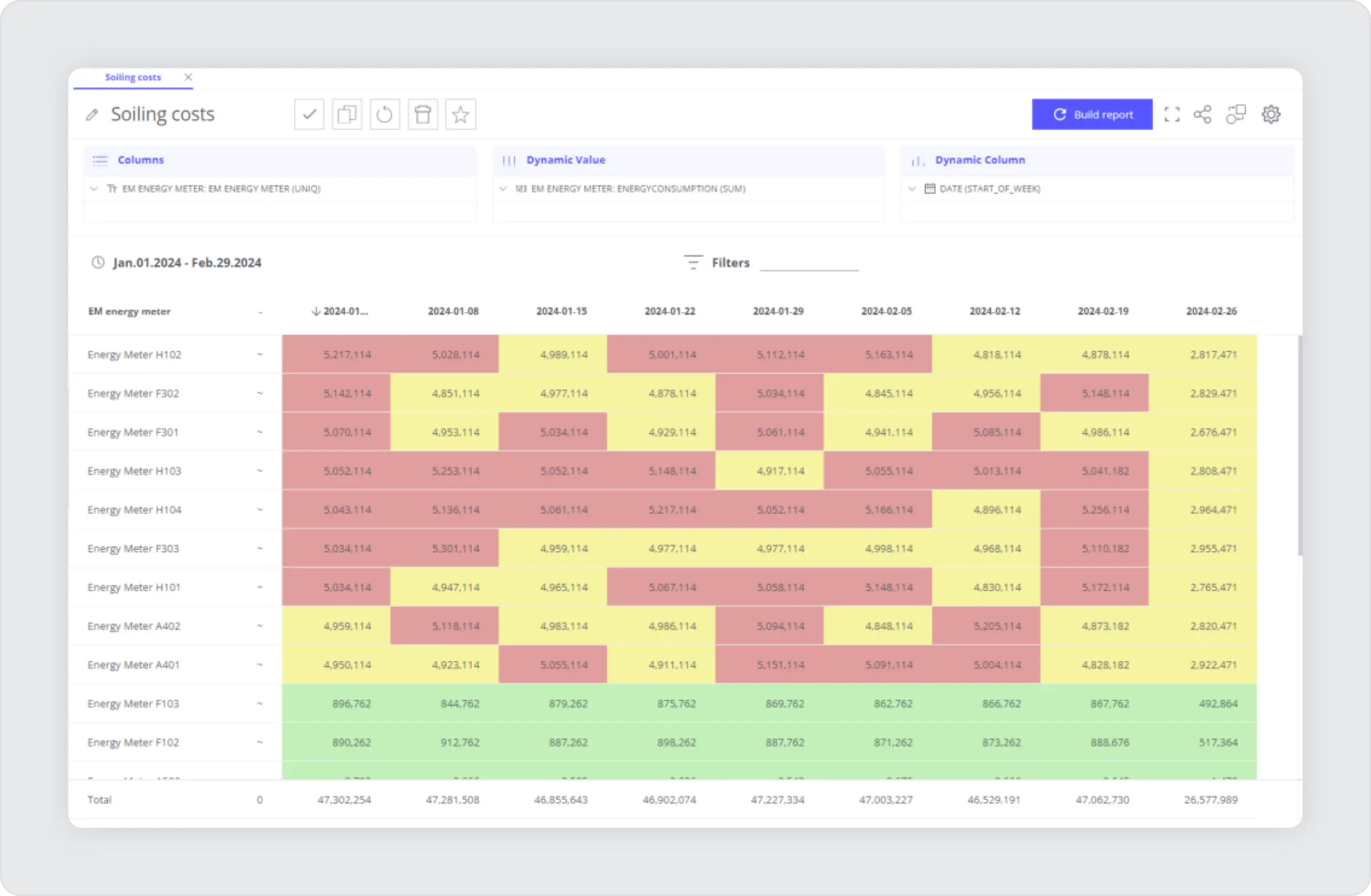Share the report using the share icon

point(1203,114)
